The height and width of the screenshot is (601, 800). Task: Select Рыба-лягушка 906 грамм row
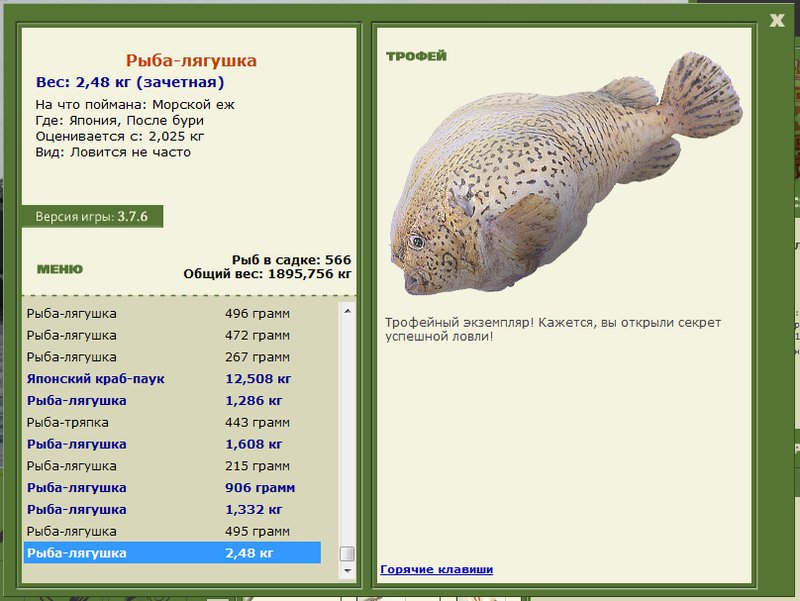point(172,488)
